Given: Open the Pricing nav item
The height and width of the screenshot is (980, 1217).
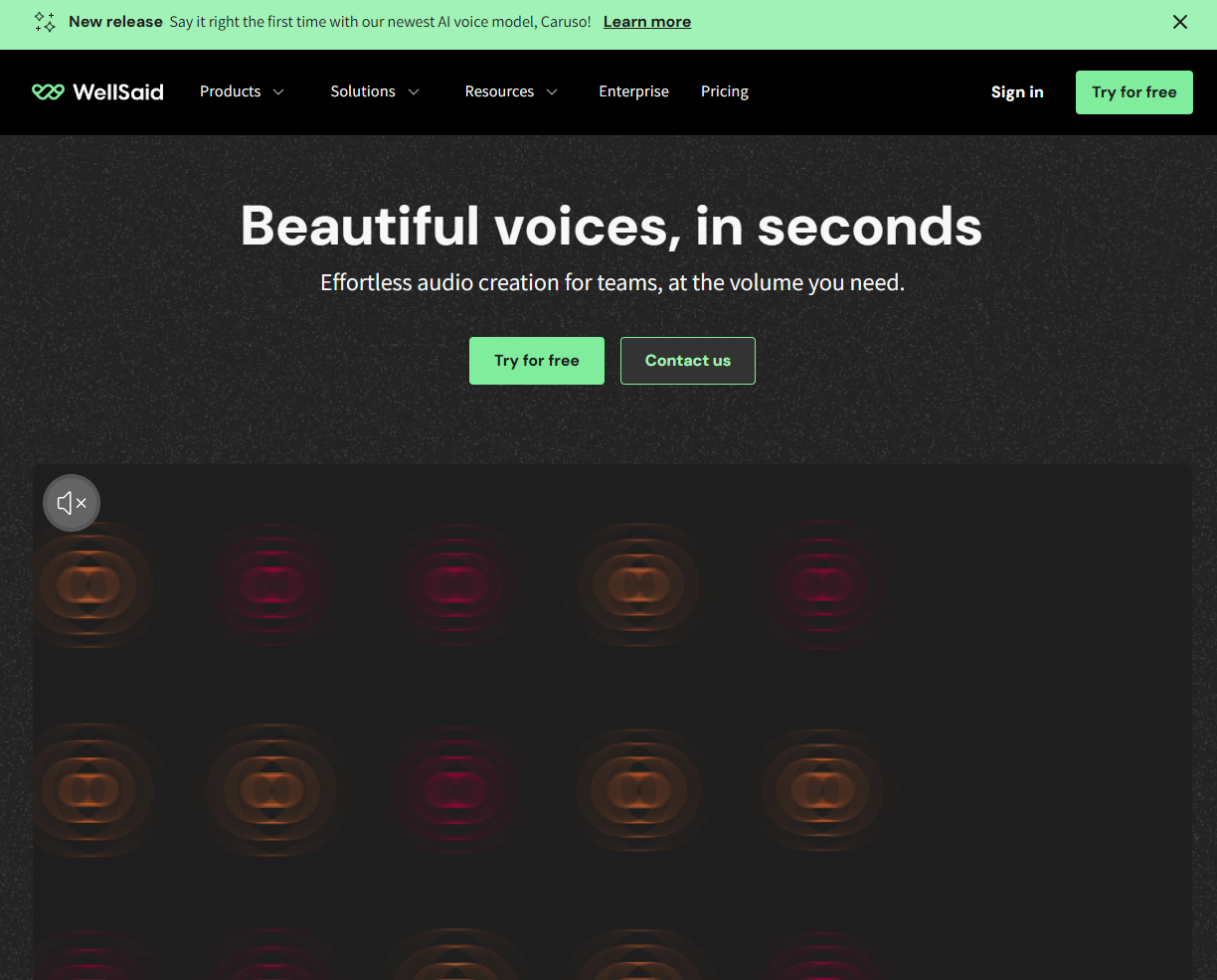Looking at the screenshot, I should click(x=724, y=92).
